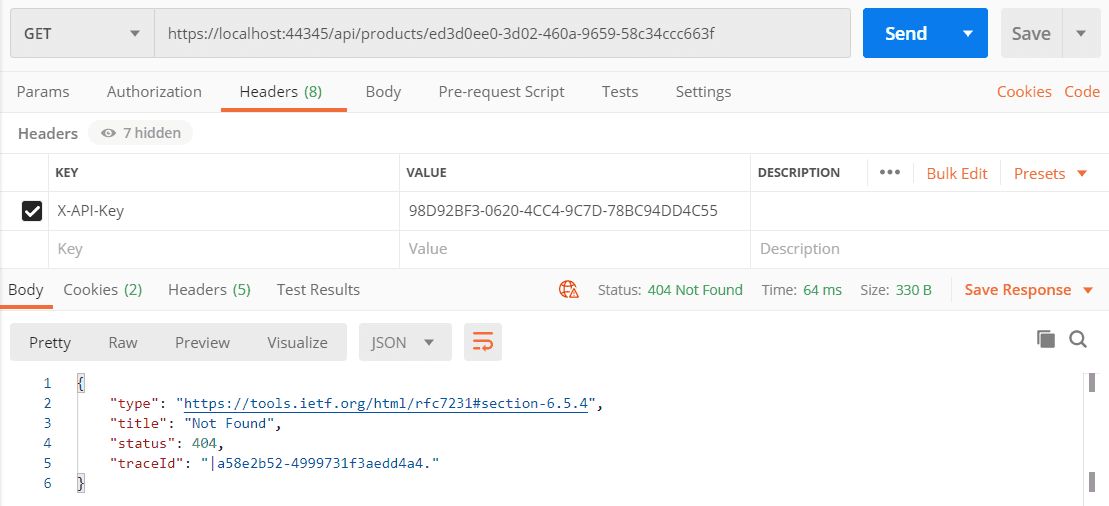This screenshot has width=1109, height=506.
Task: Expand the Save options arrow
Action: [1080, 33]
